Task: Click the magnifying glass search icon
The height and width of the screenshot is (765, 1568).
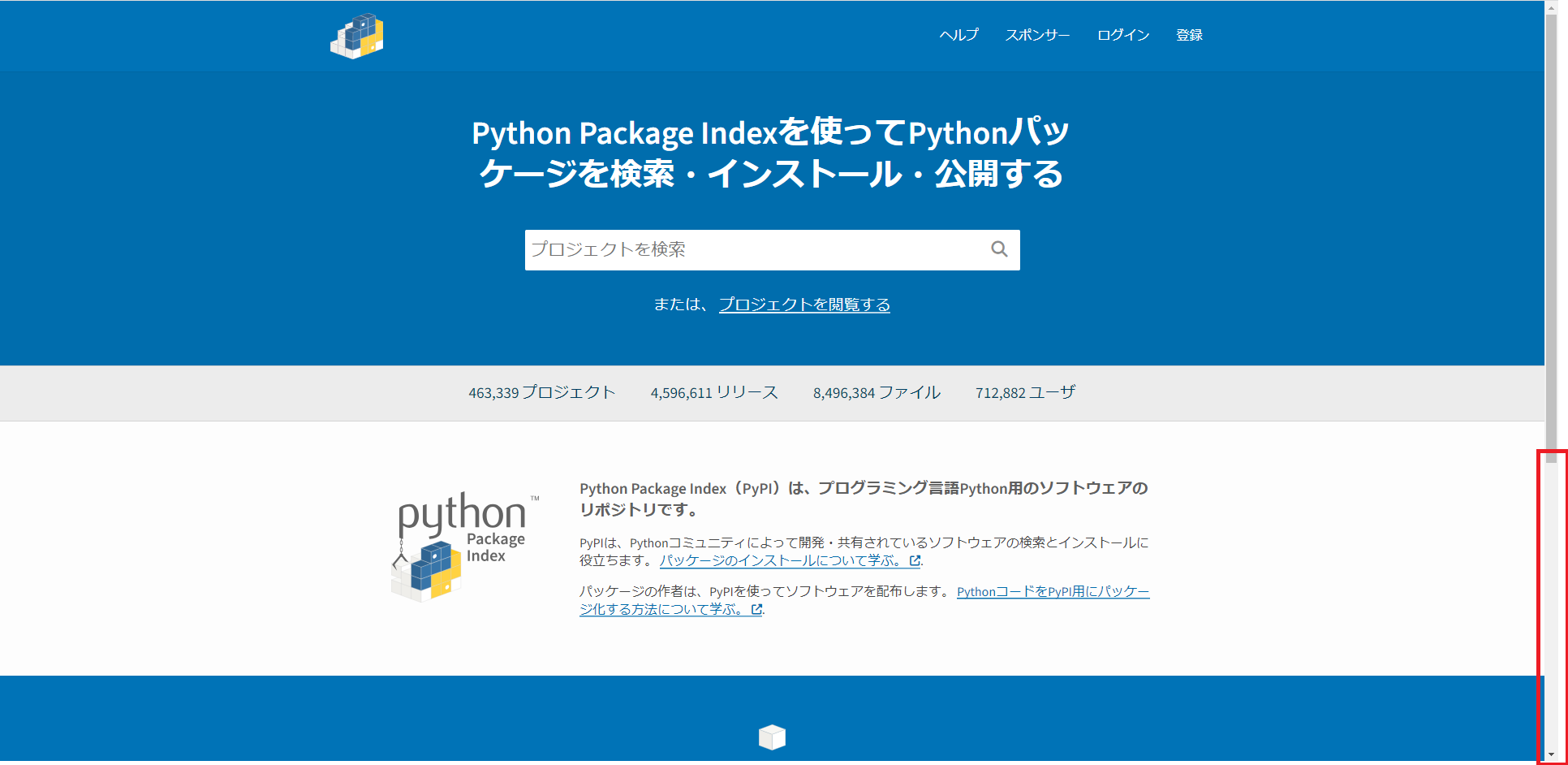Action: tap(998, 249)
